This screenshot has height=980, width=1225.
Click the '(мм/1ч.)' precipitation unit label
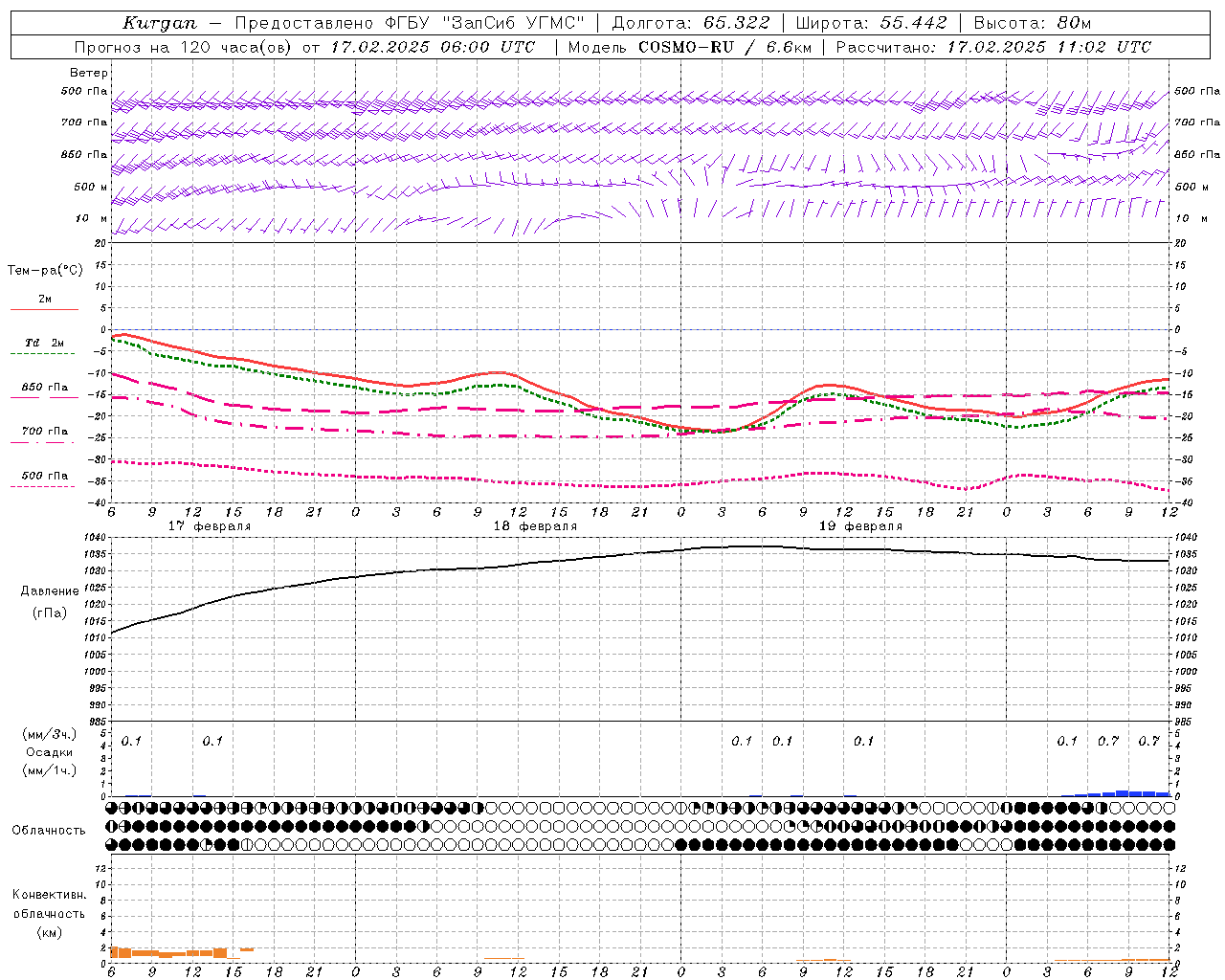pos(50,770)
